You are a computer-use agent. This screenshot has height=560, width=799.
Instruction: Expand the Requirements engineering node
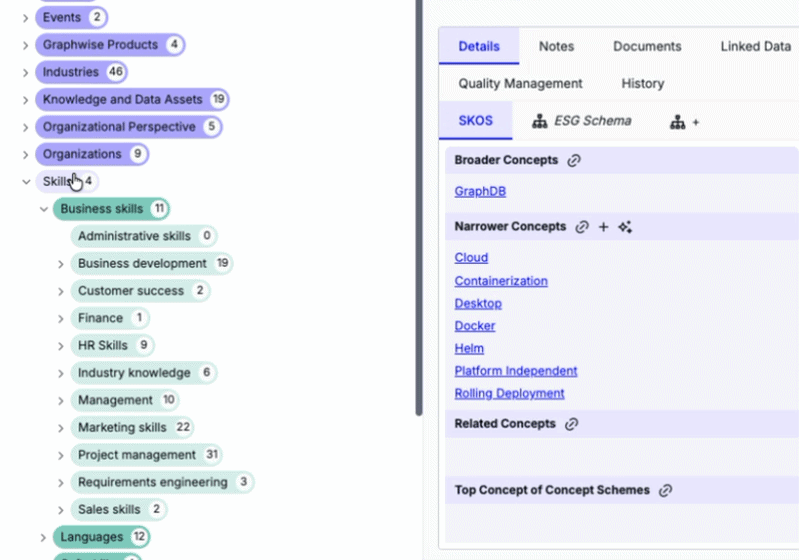point(61,483)
